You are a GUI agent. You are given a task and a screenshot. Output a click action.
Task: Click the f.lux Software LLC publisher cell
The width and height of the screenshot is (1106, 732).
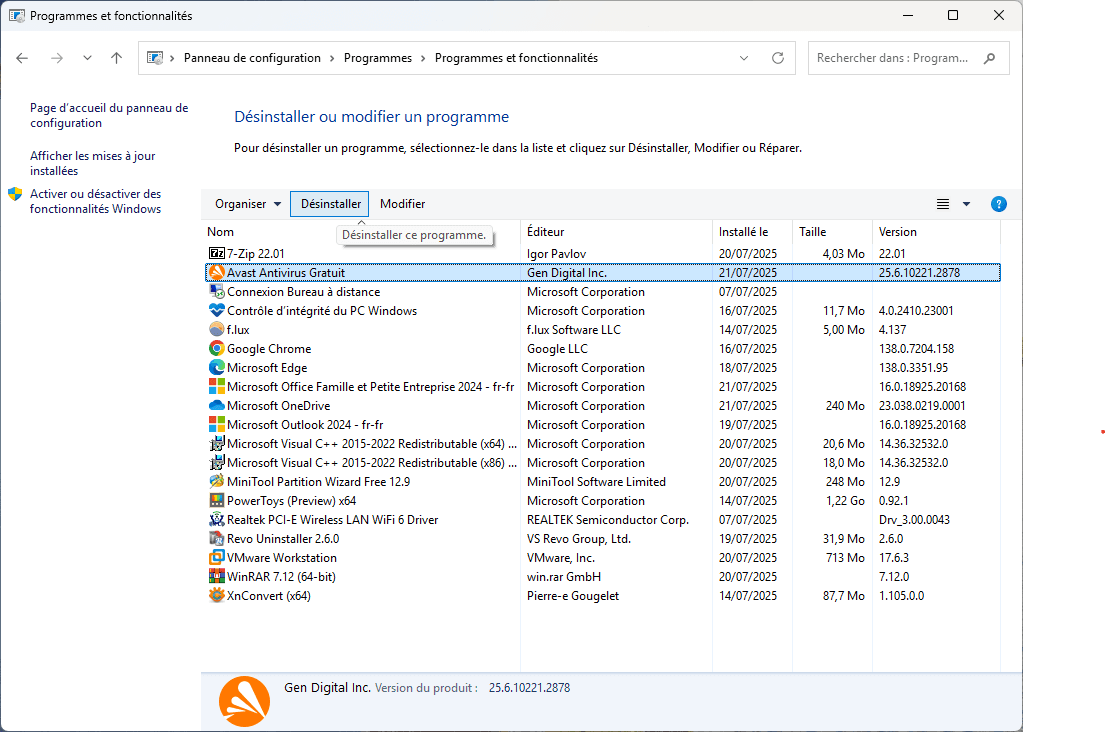click(573, 329)
